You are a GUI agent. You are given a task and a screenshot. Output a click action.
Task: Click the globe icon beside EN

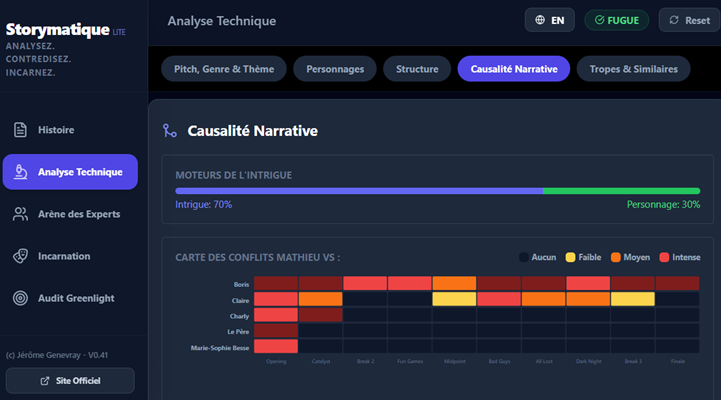click(x=540, y=20)
